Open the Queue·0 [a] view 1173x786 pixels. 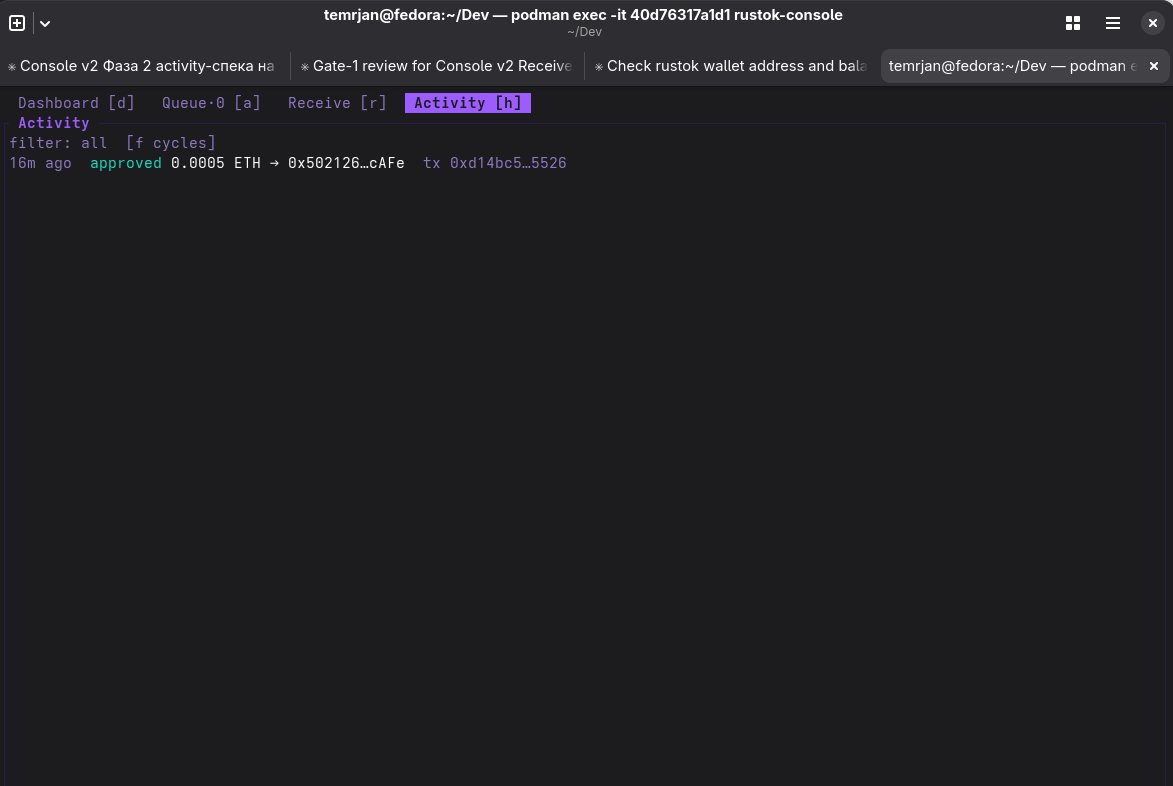[211, 103]
